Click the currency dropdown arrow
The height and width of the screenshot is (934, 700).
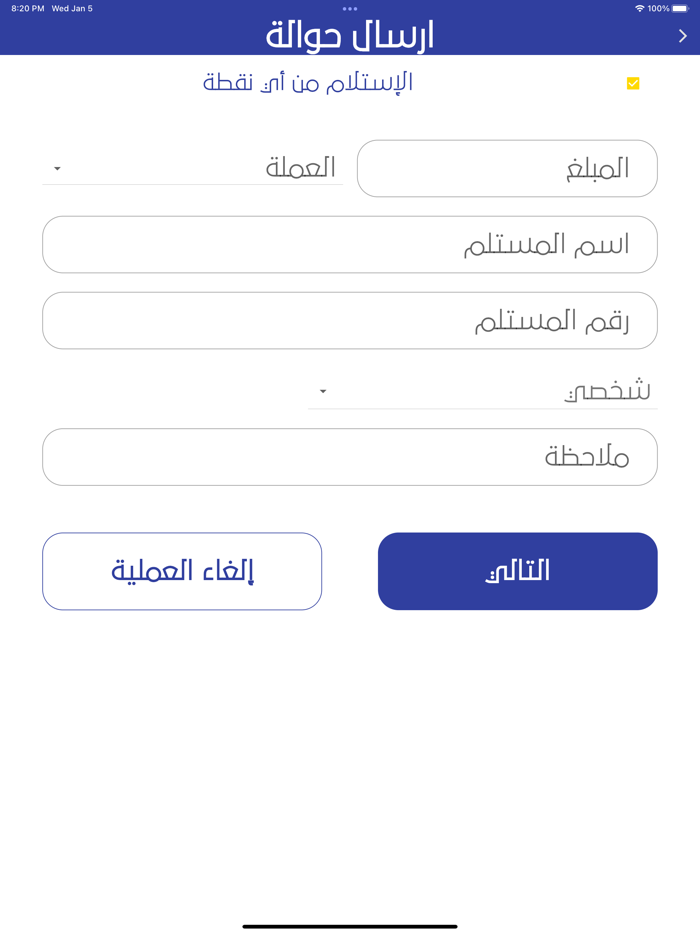click(x=57, y=168)
